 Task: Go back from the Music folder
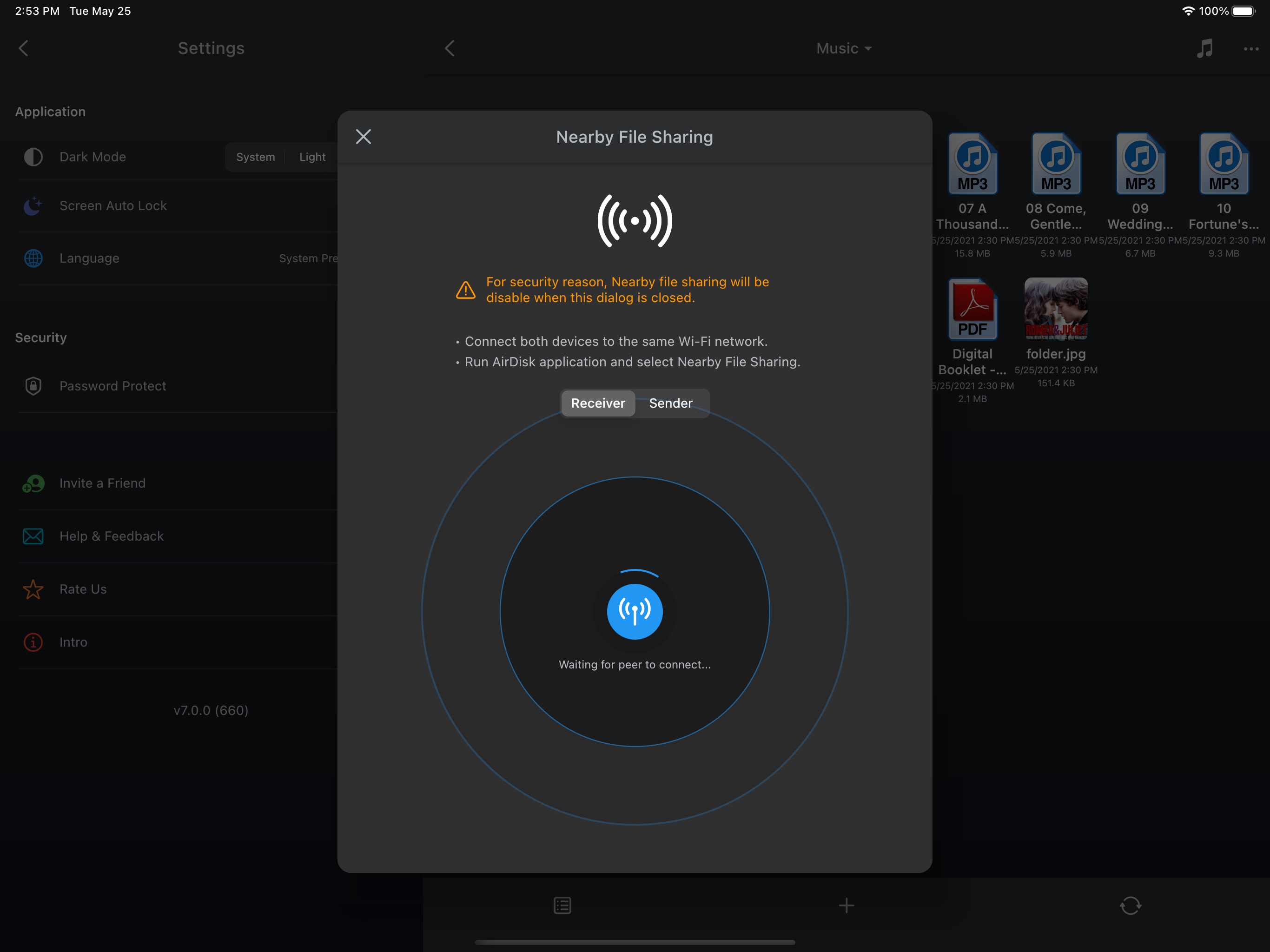coord(450,48)
